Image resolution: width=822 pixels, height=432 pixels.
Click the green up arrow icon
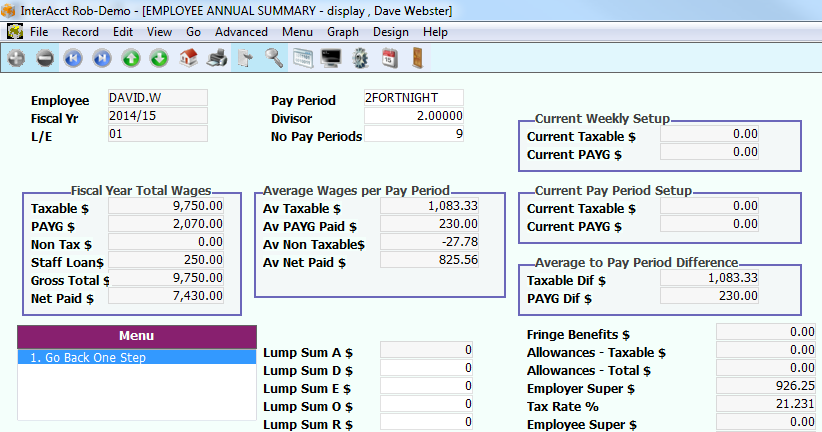(x=131, y=58)
